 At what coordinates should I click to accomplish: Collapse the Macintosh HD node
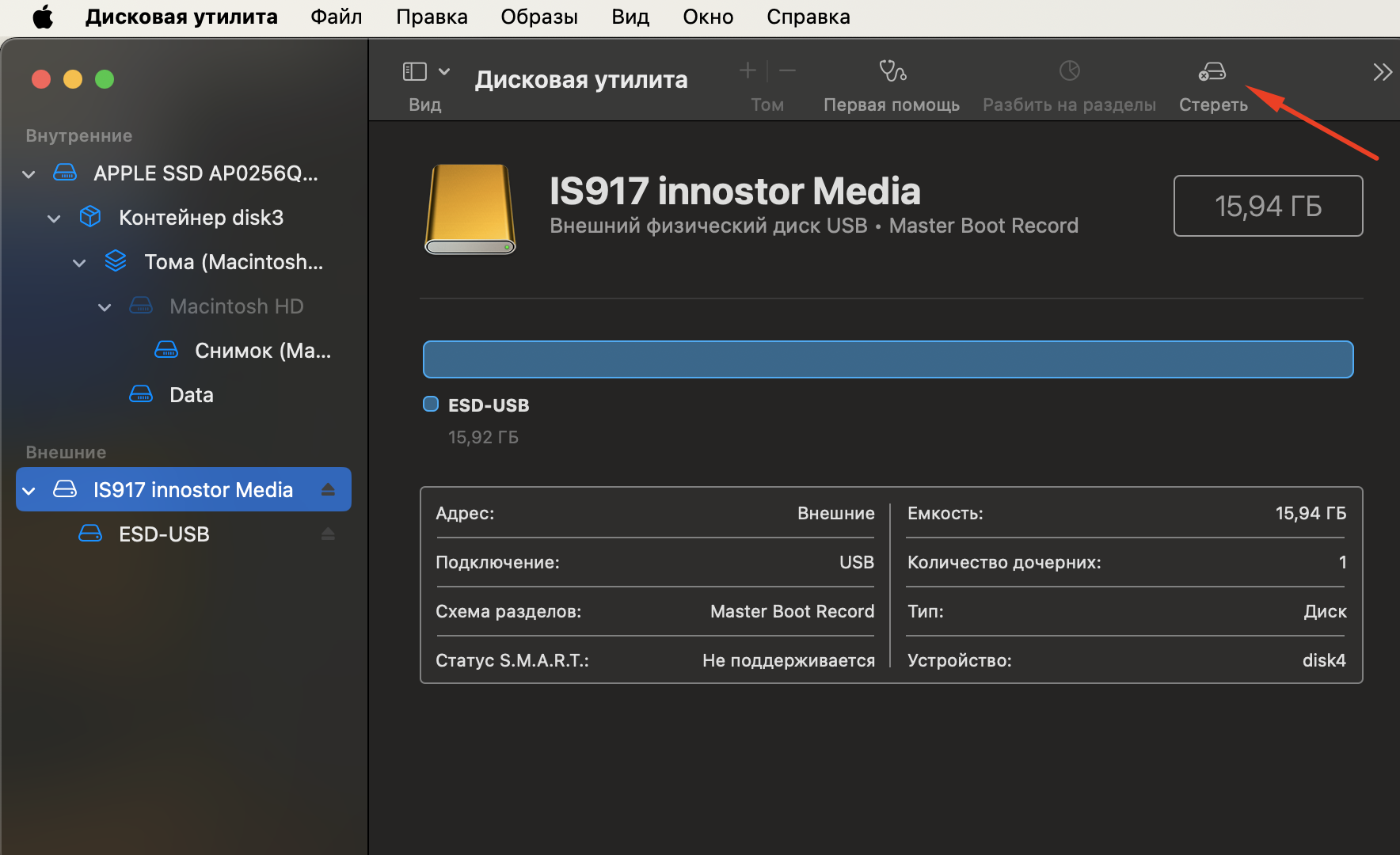tap(105, 307)
